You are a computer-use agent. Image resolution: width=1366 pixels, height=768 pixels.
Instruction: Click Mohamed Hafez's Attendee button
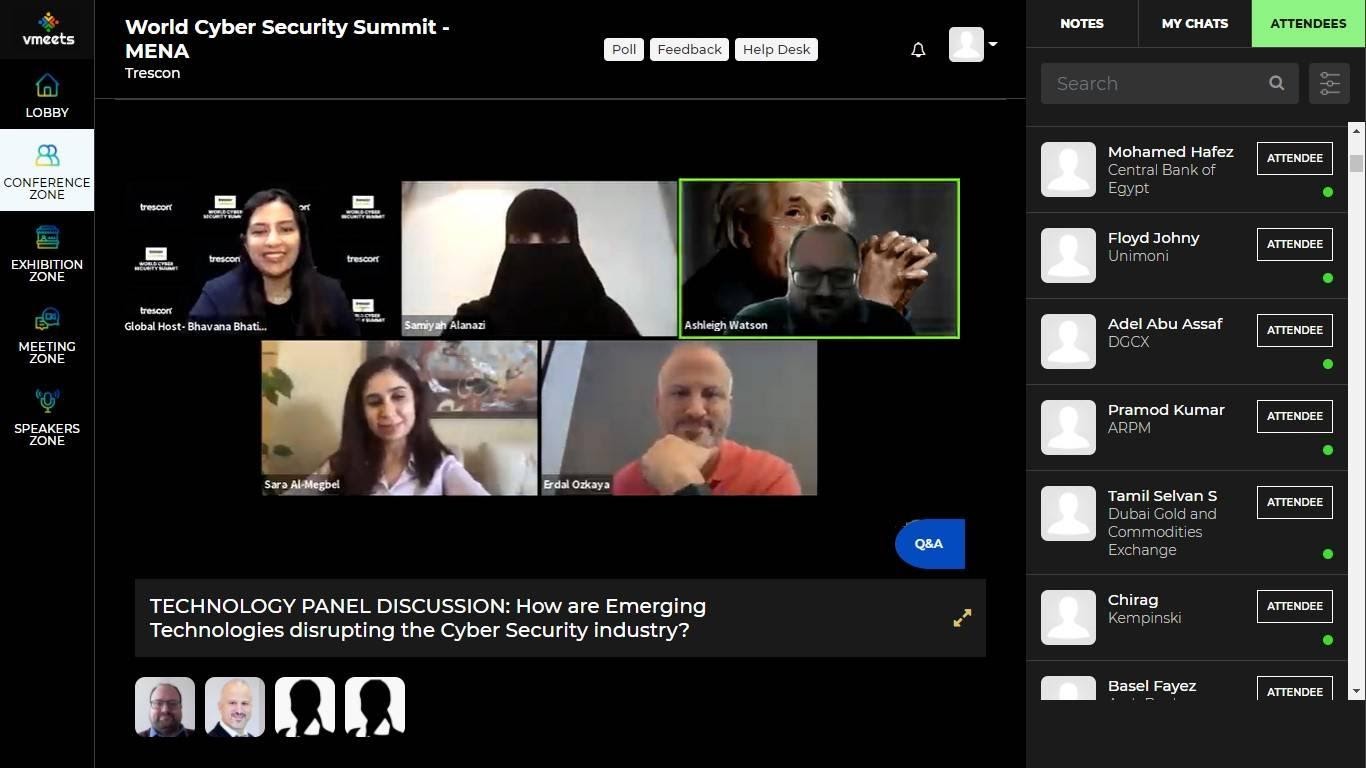click(x=1295, y=158)
